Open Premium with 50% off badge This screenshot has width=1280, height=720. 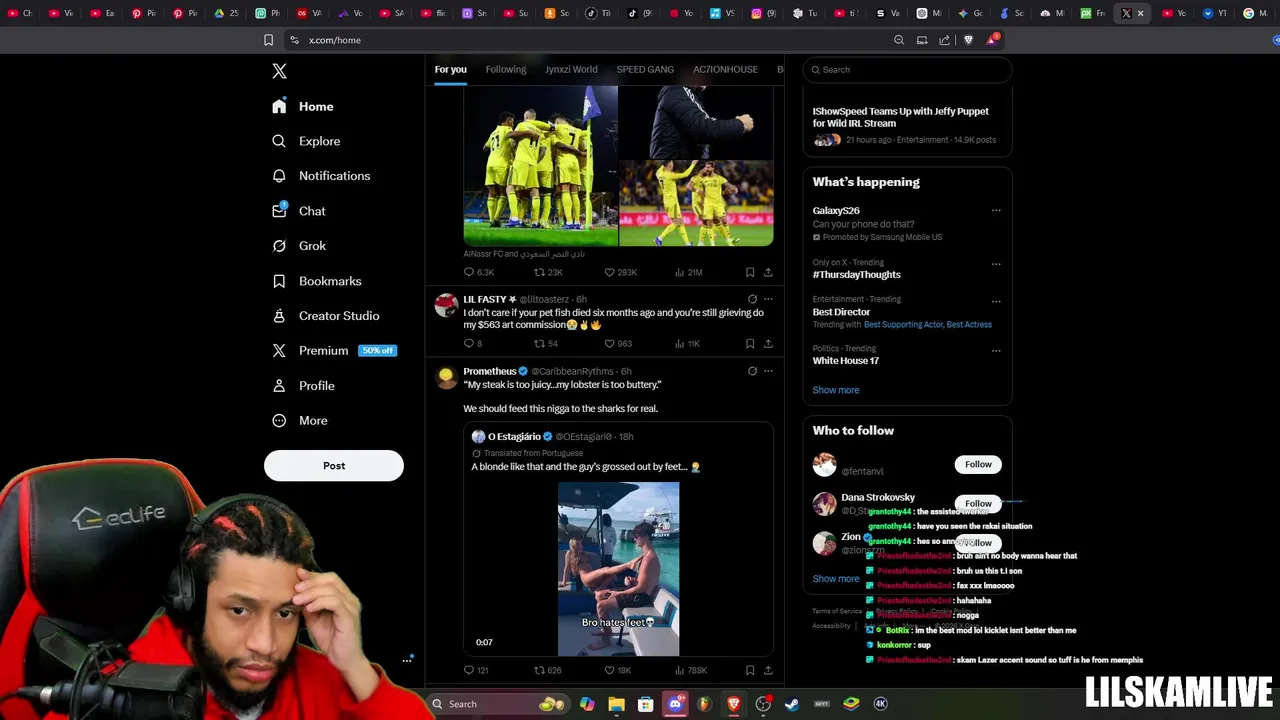(334, 351)
